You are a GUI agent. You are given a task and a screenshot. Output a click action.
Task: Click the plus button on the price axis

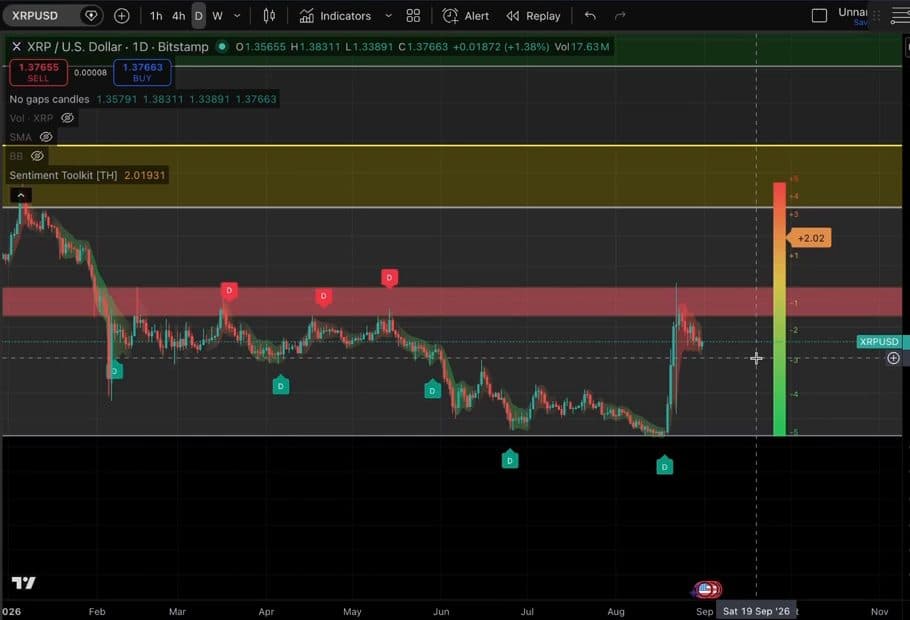coord(893,358)
